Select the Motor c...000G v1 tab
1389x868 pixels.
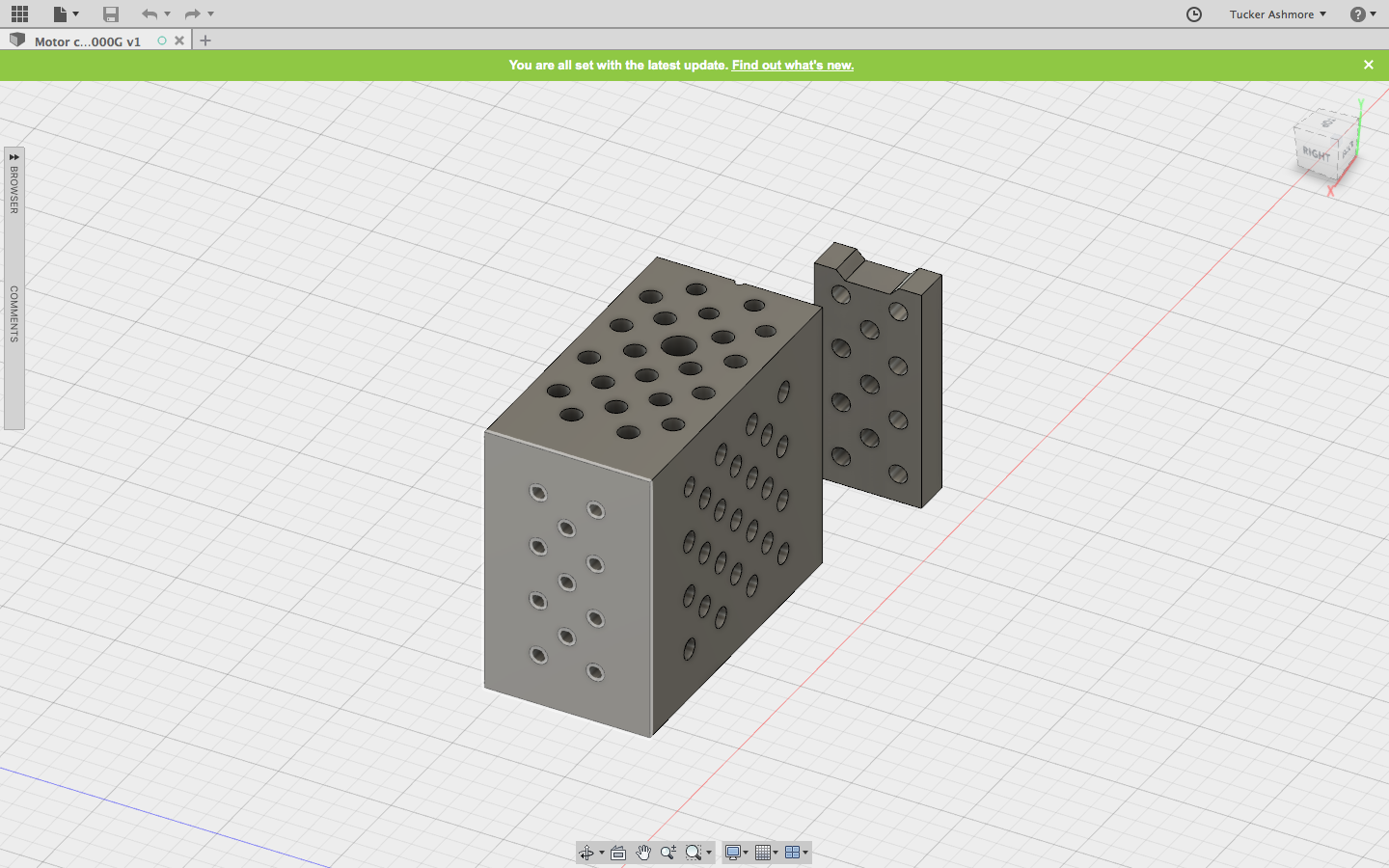pos(88,41)
